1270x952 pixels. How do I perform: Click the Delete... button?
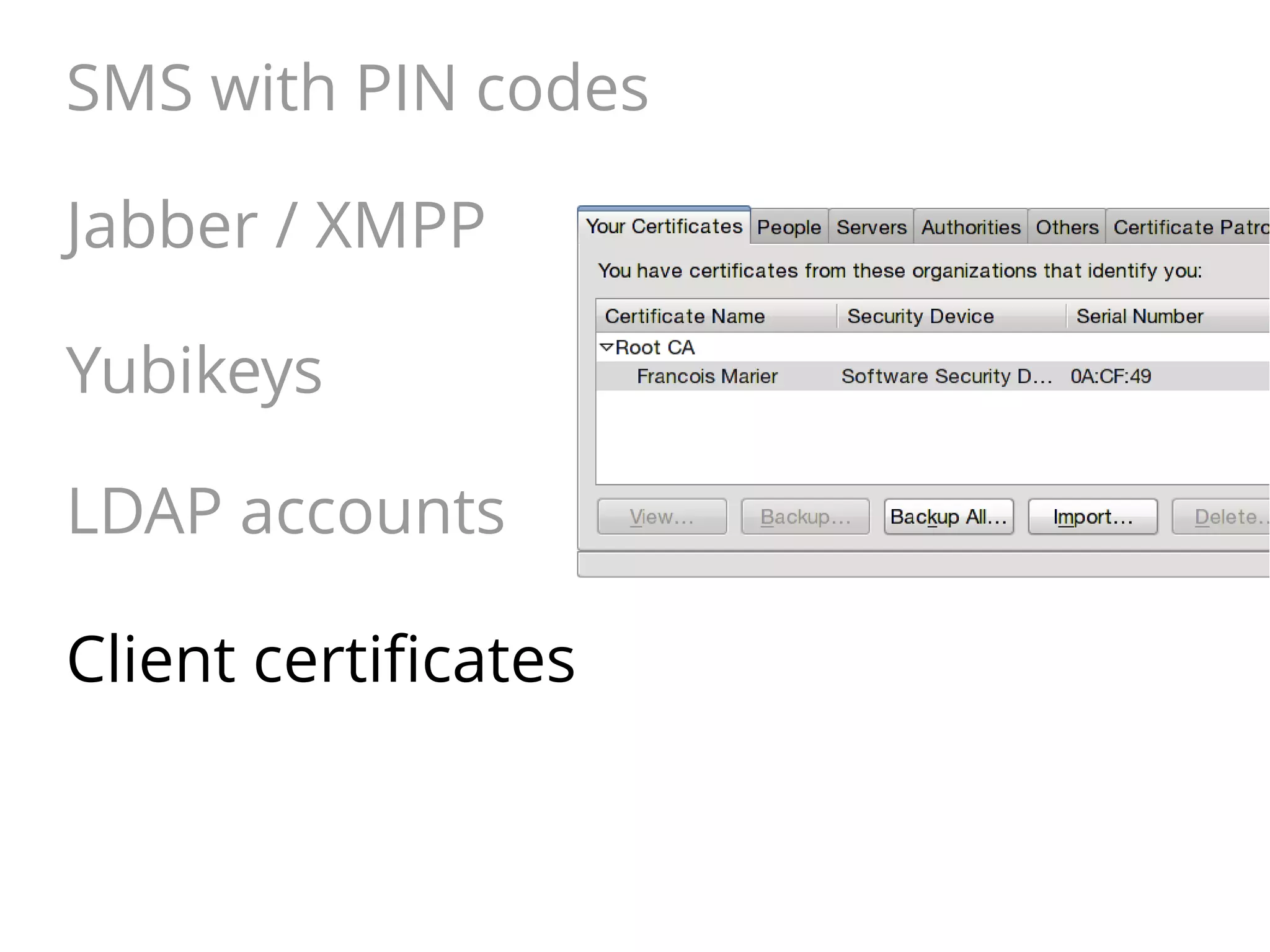coord(1221,517)
